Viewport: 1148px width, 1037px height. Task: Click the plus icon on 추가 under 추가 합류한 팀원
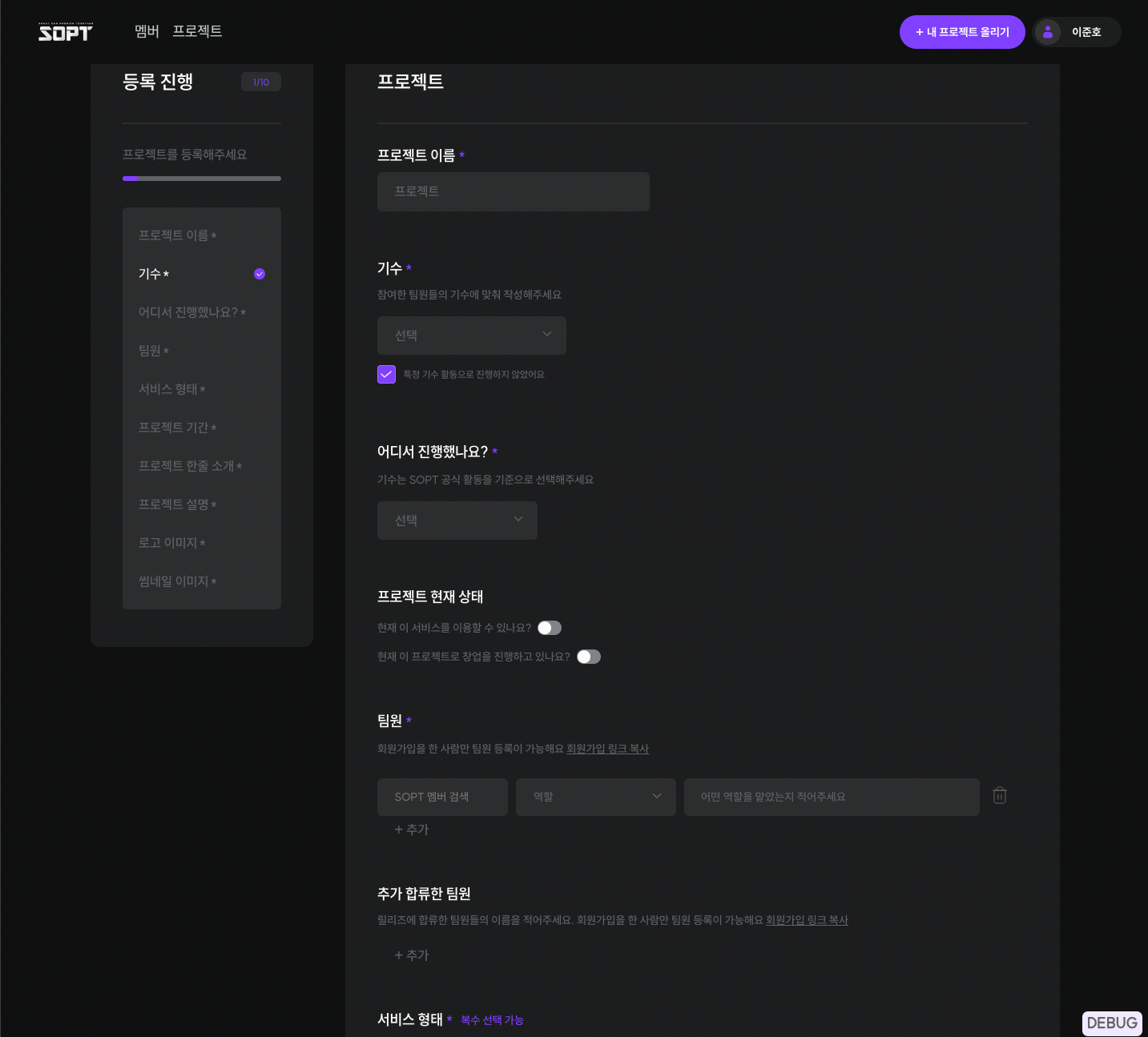(398, 955)
